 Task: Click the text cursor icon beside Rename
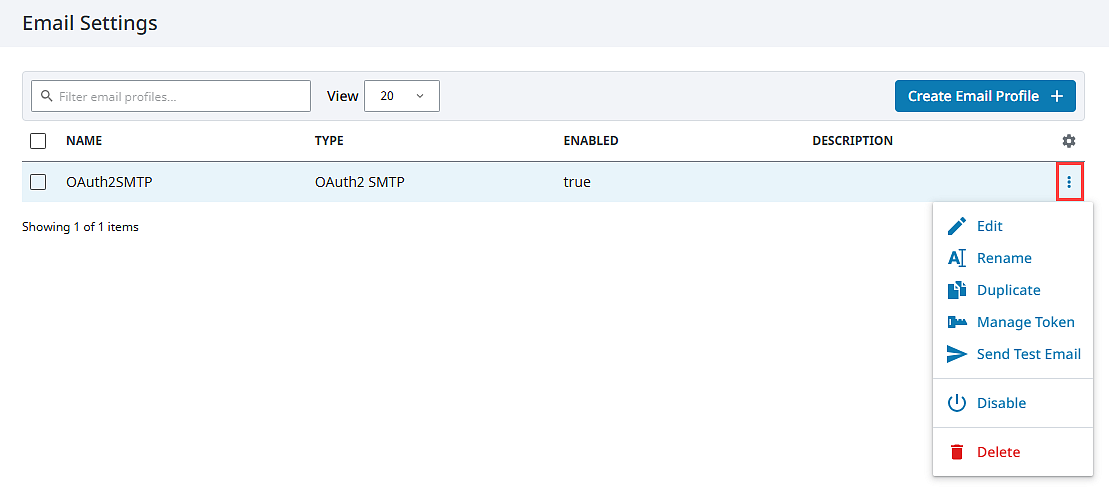click(x=956, y=258)
